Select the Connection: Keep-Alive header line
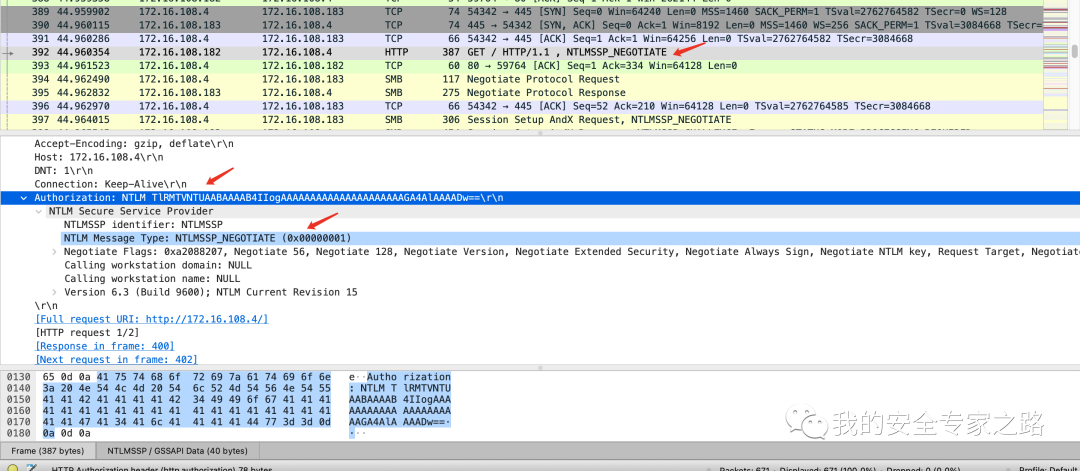The image size is (1080, 471). [110, 184]
